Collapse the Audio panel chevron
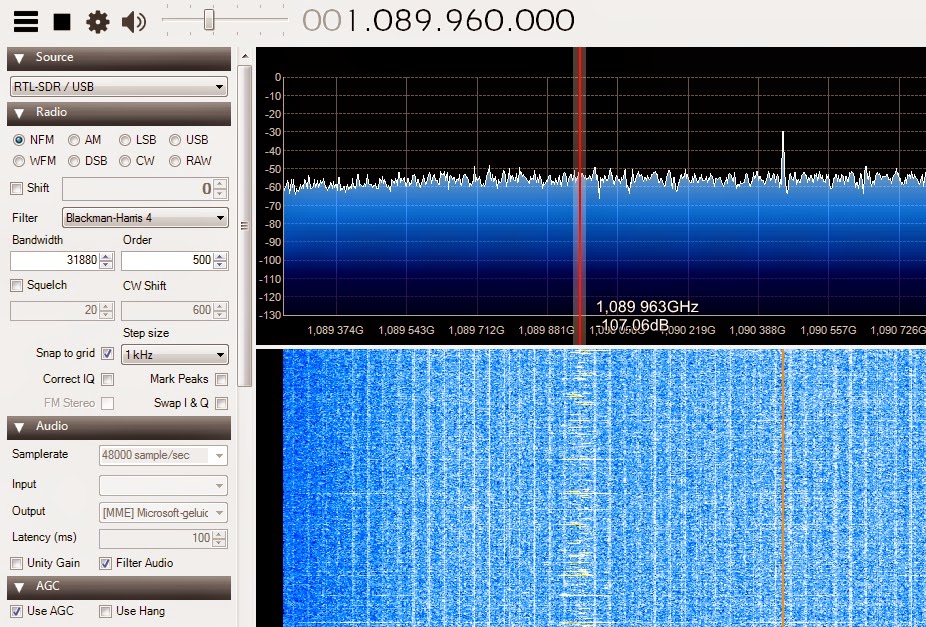 tap(18, 427)
